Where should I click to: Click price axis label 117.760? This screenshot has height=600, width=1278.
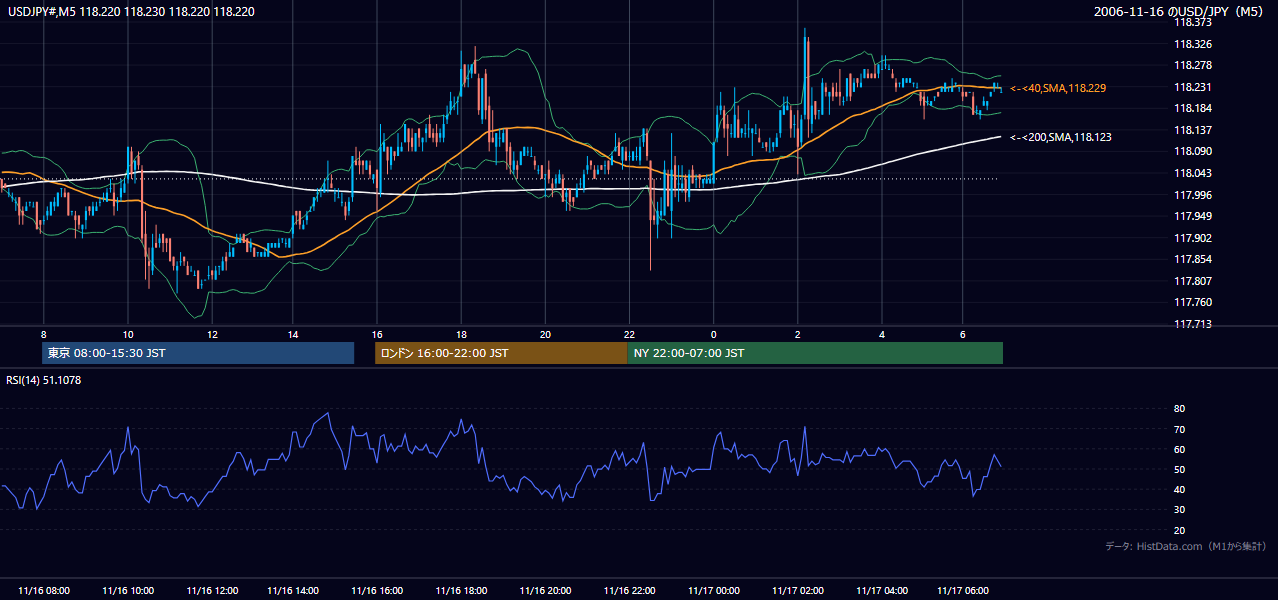[1192, 303]
